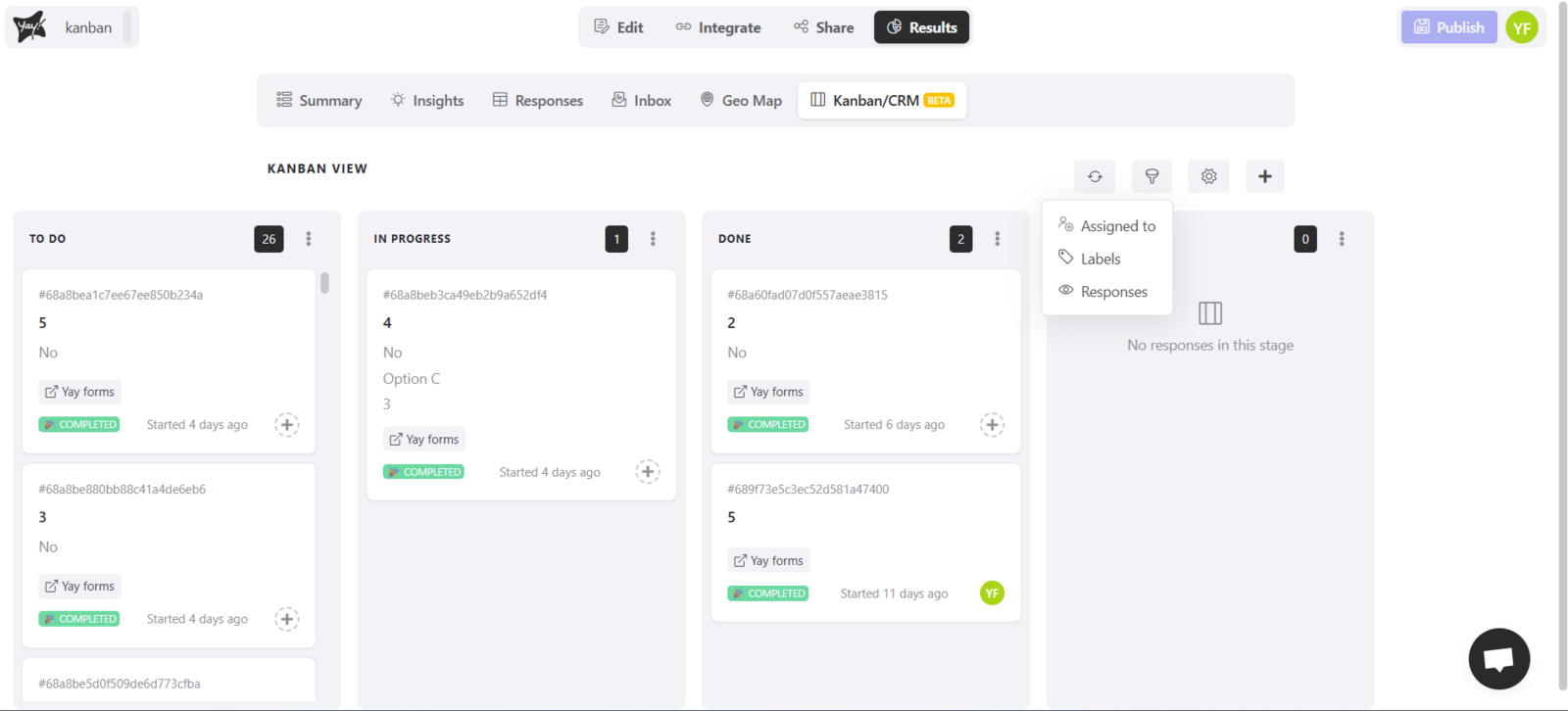Screen dimensions: 1568x711
Task: Click assign plus icon on In Progress card
Action: pos(647,472)
